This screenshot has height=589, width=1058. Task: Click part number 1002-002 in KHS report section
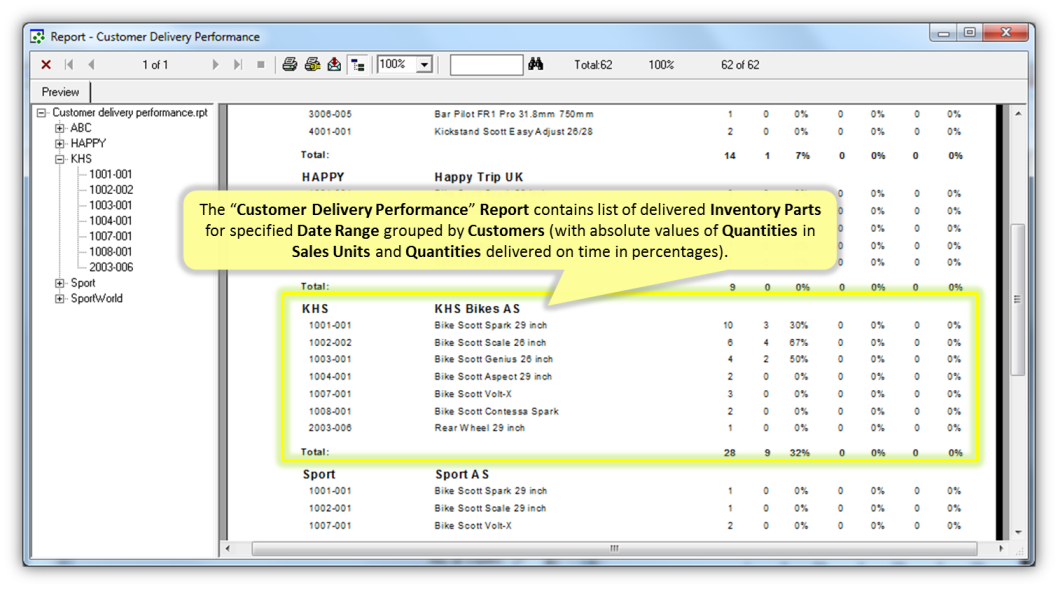(330, 343)
